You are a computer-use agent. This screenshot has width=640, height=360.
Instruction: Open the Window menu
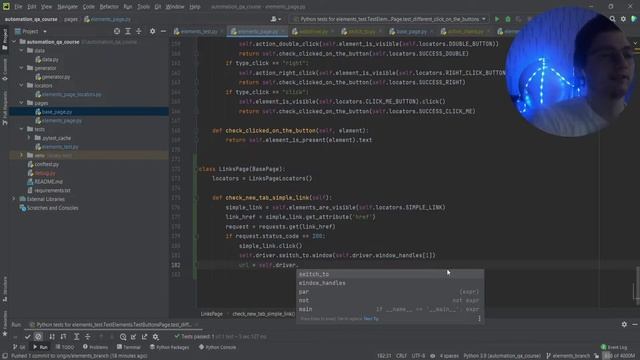(175, 7)
